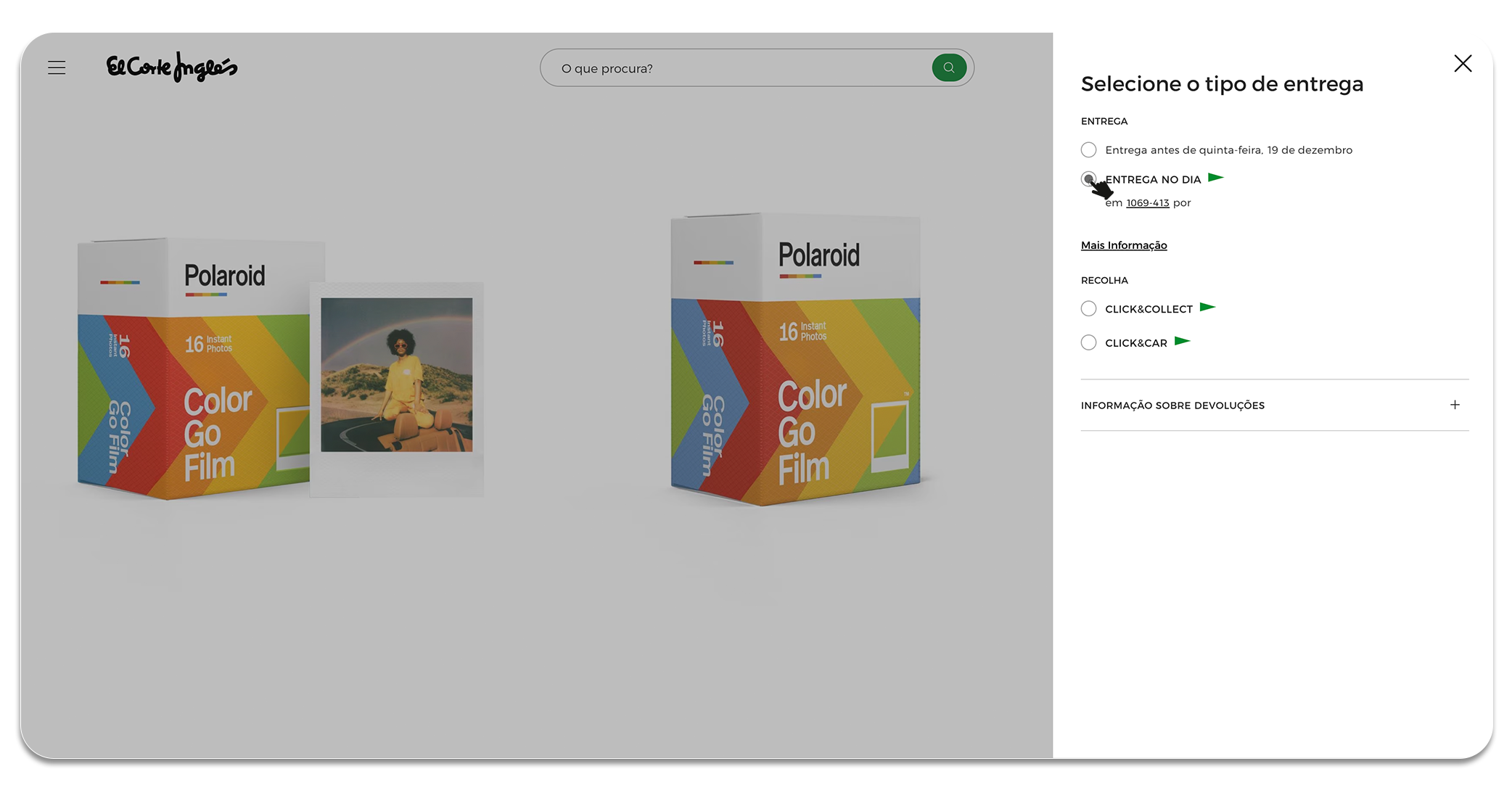Open the Mais Informação link

click(x=1124, y=245)
